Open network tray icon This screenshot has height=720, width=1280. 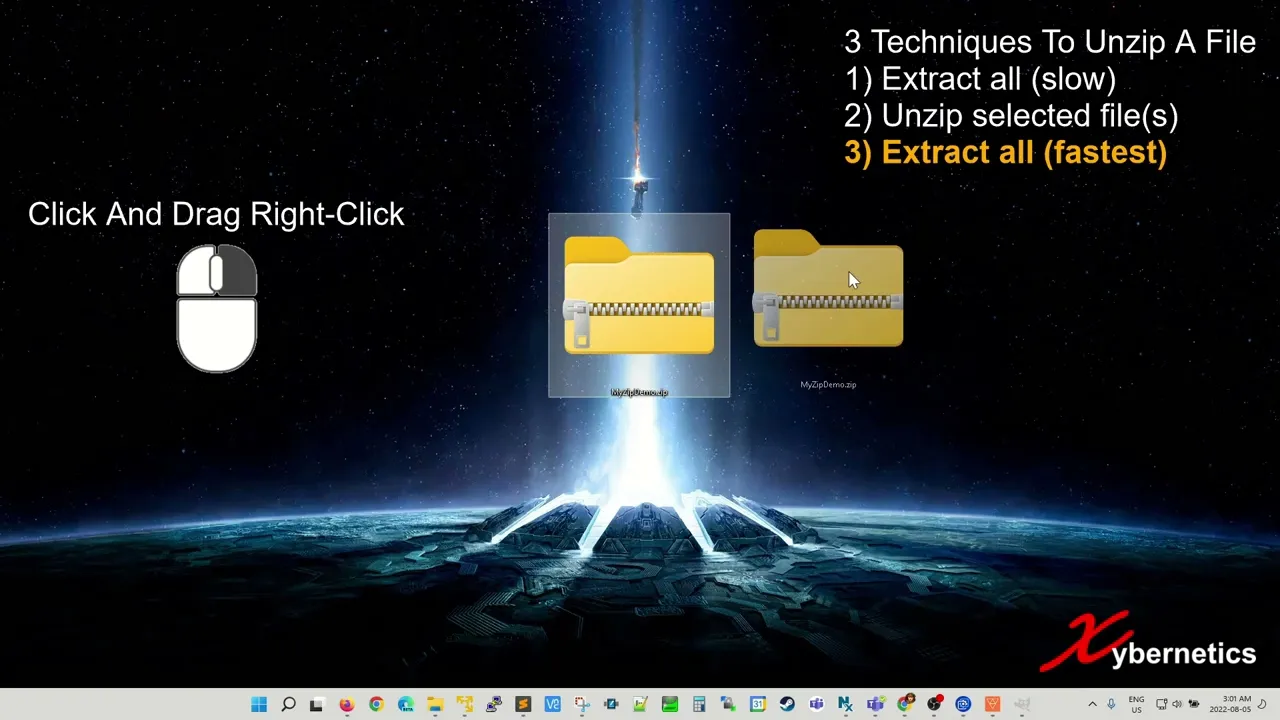click(x=1161, y=704)
